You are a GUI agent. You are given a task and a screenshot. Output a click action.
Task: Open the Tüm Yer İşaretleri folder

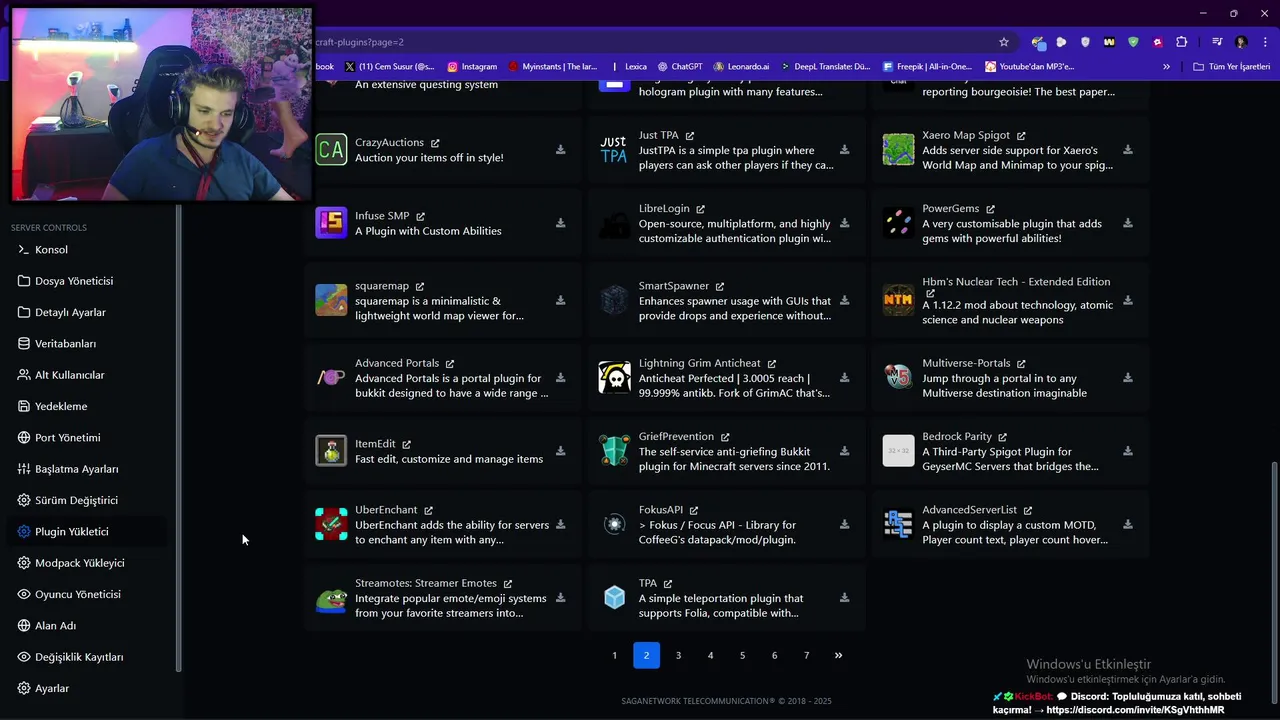1232,67
